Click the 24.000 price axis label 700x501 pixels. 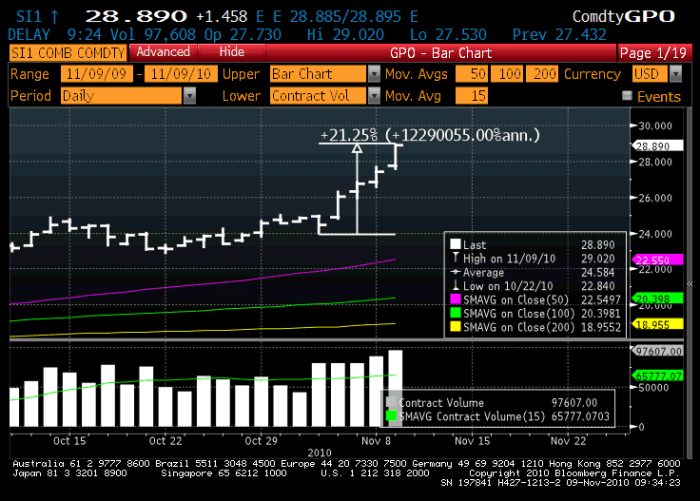tap(655, 234)
